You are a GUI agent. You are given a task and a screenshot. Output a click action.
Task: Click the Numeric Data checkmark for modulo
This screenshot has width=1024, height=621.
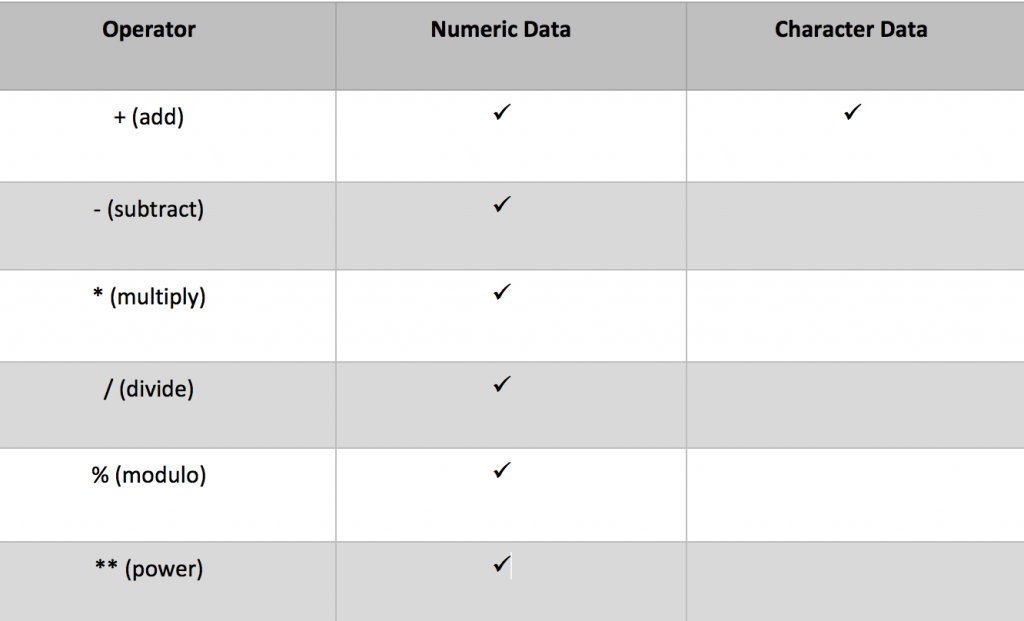[x=502, y=470]
